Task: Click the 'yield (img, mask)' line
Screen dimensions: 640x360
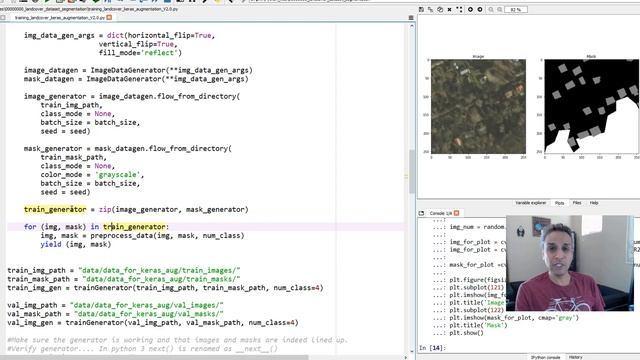Action: pos(76,244)
